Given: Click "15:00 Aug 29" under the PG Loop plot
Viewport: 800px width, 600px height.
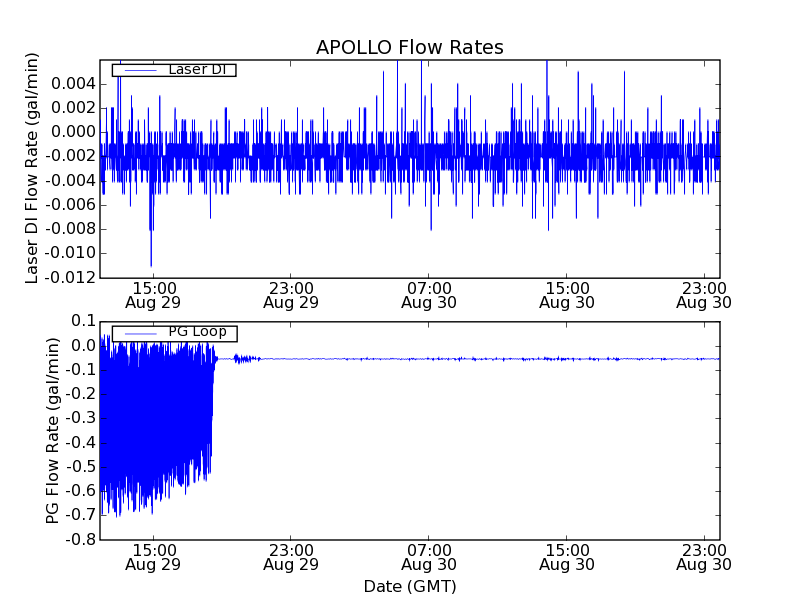Looking at the screenshot, I should pos(153,557).
